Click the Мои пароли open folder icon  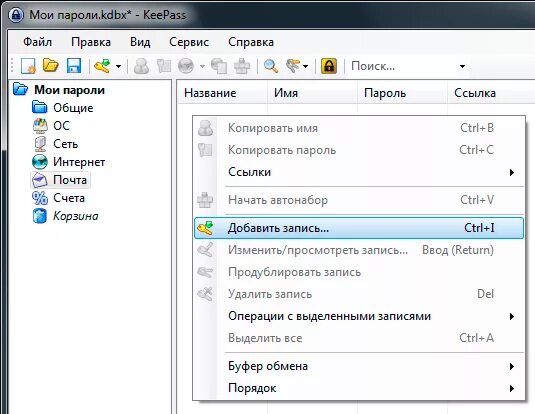click(x=20, y=89)
